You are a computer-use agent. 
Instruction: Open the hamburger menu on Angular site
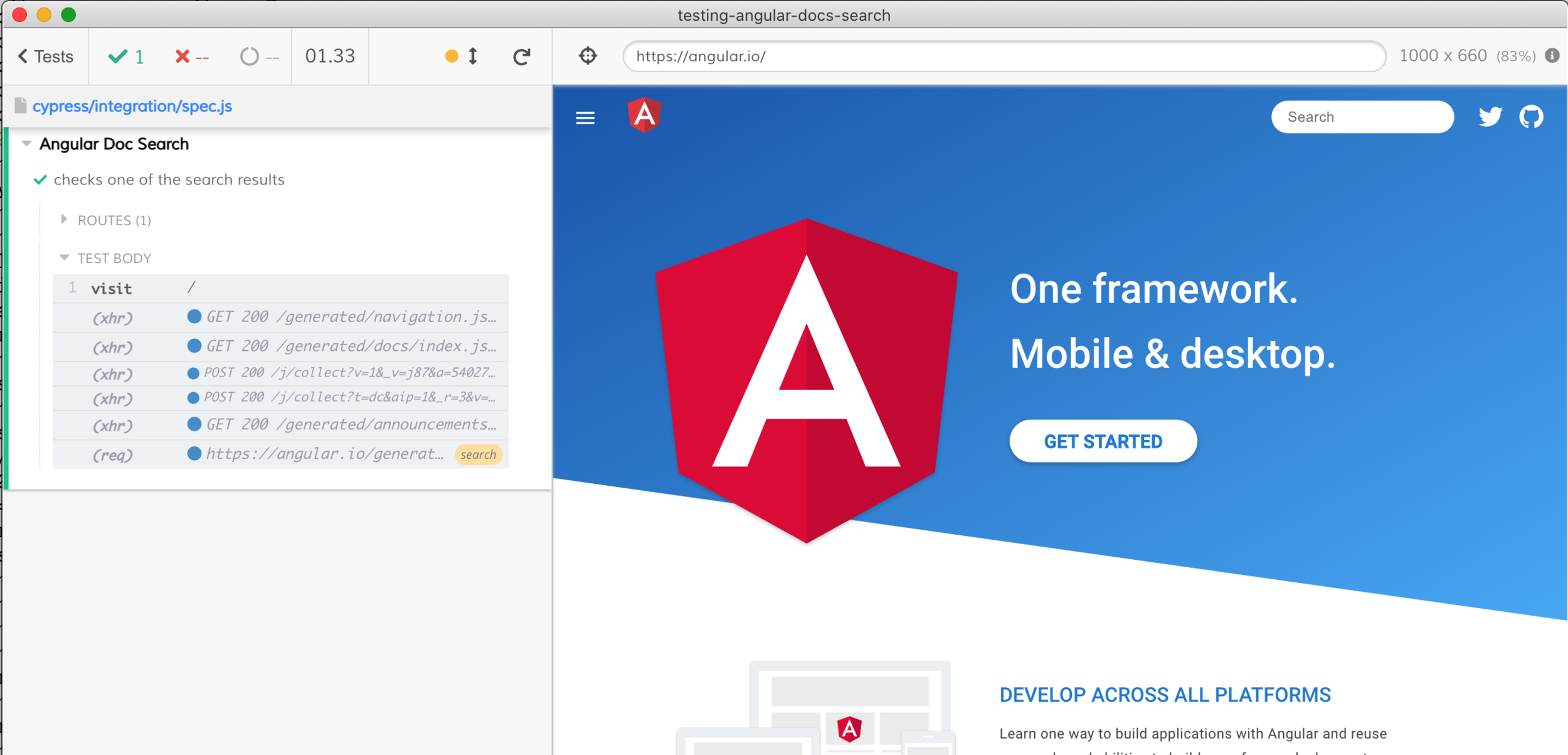(x=585, y=118)
